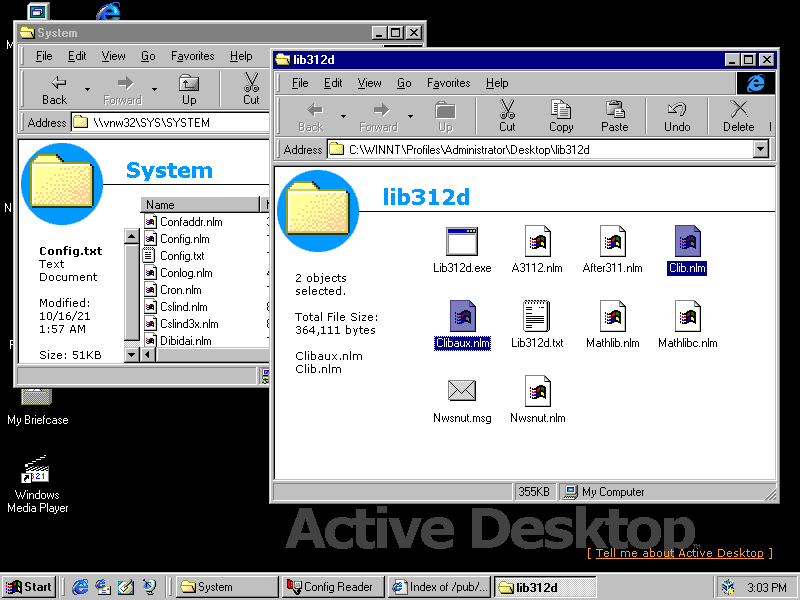This screenshot has height=600, width=800.
Task: Open the Forward history dropdown in lib312d window
Action: coord(410,116)
